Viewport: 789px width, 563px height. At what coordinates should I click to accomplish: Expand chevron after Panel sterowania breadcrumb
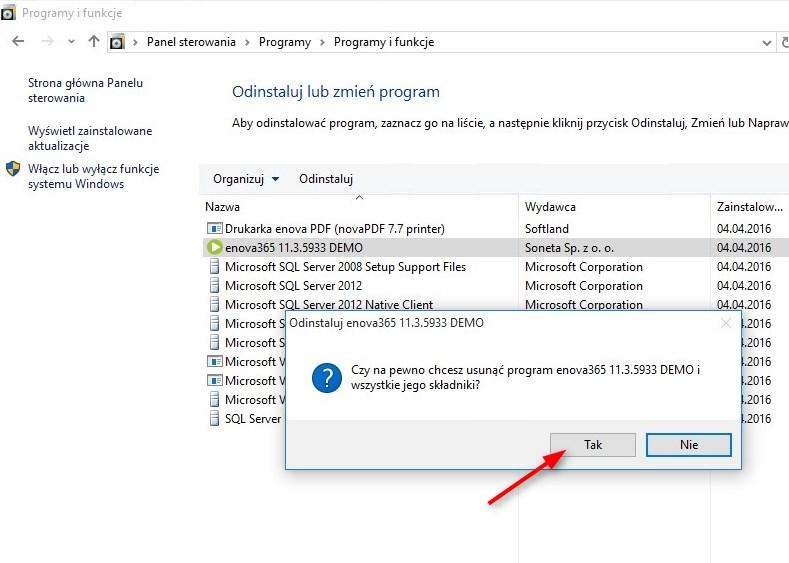(x=247, y=42)
